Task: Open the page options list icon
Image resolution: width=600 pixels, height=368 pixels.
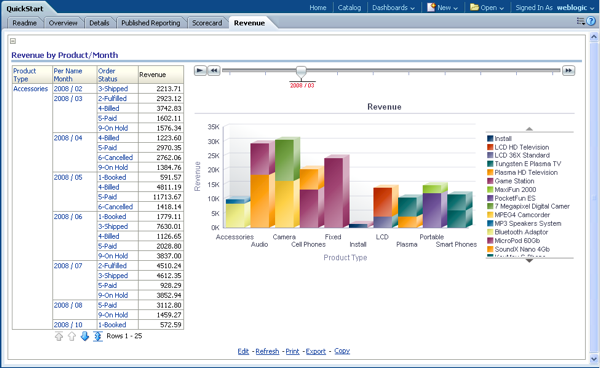Action: pyautogui.click(x=580, y=21)
